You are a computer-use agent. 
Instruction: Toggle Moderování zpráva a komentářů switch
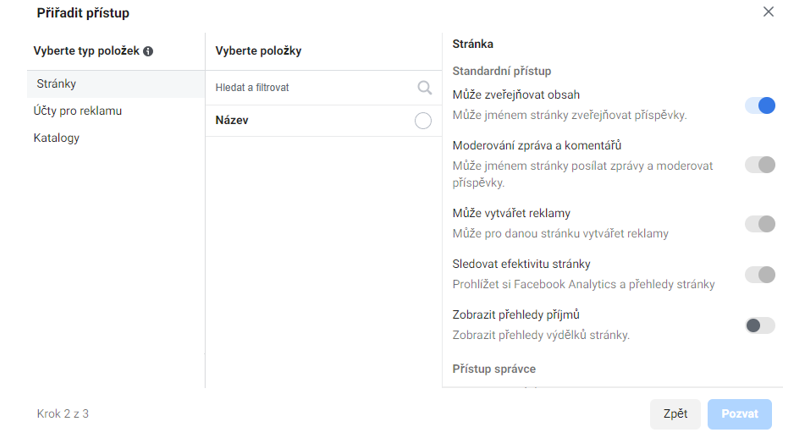coord(760,165)
